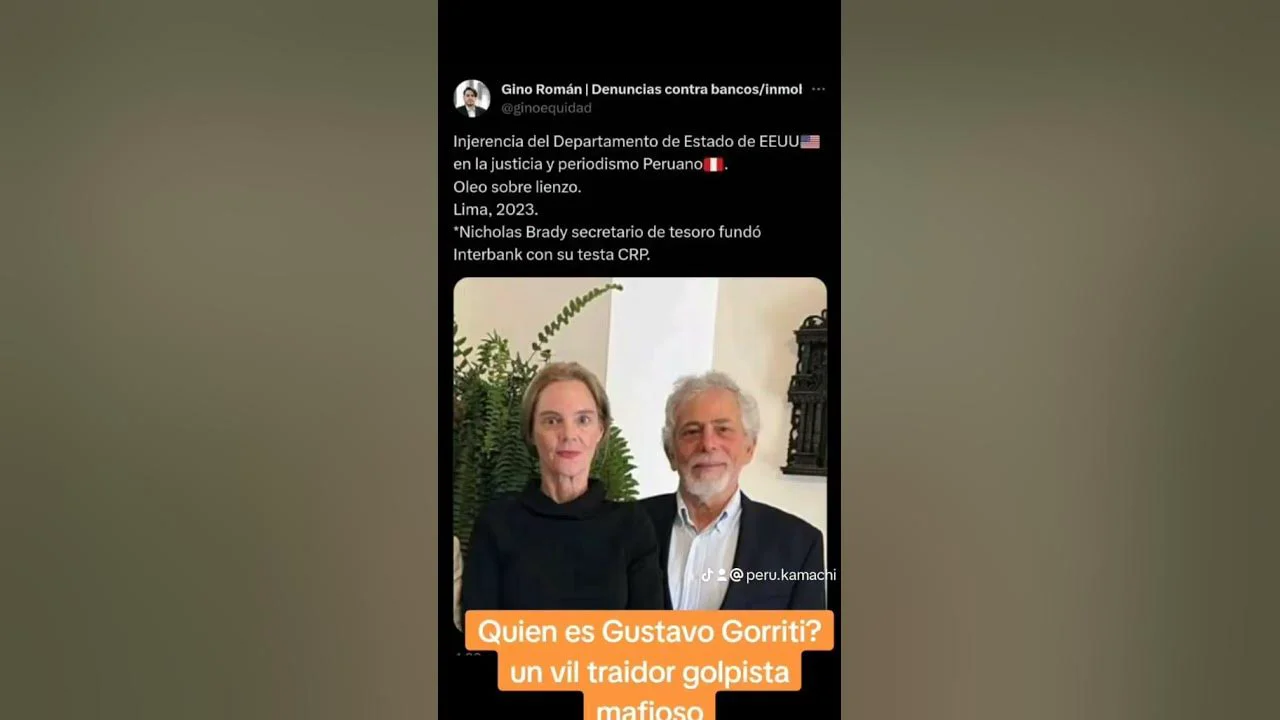Open the @ginoequidad handle
The image size is (1280, 720).
546,108
